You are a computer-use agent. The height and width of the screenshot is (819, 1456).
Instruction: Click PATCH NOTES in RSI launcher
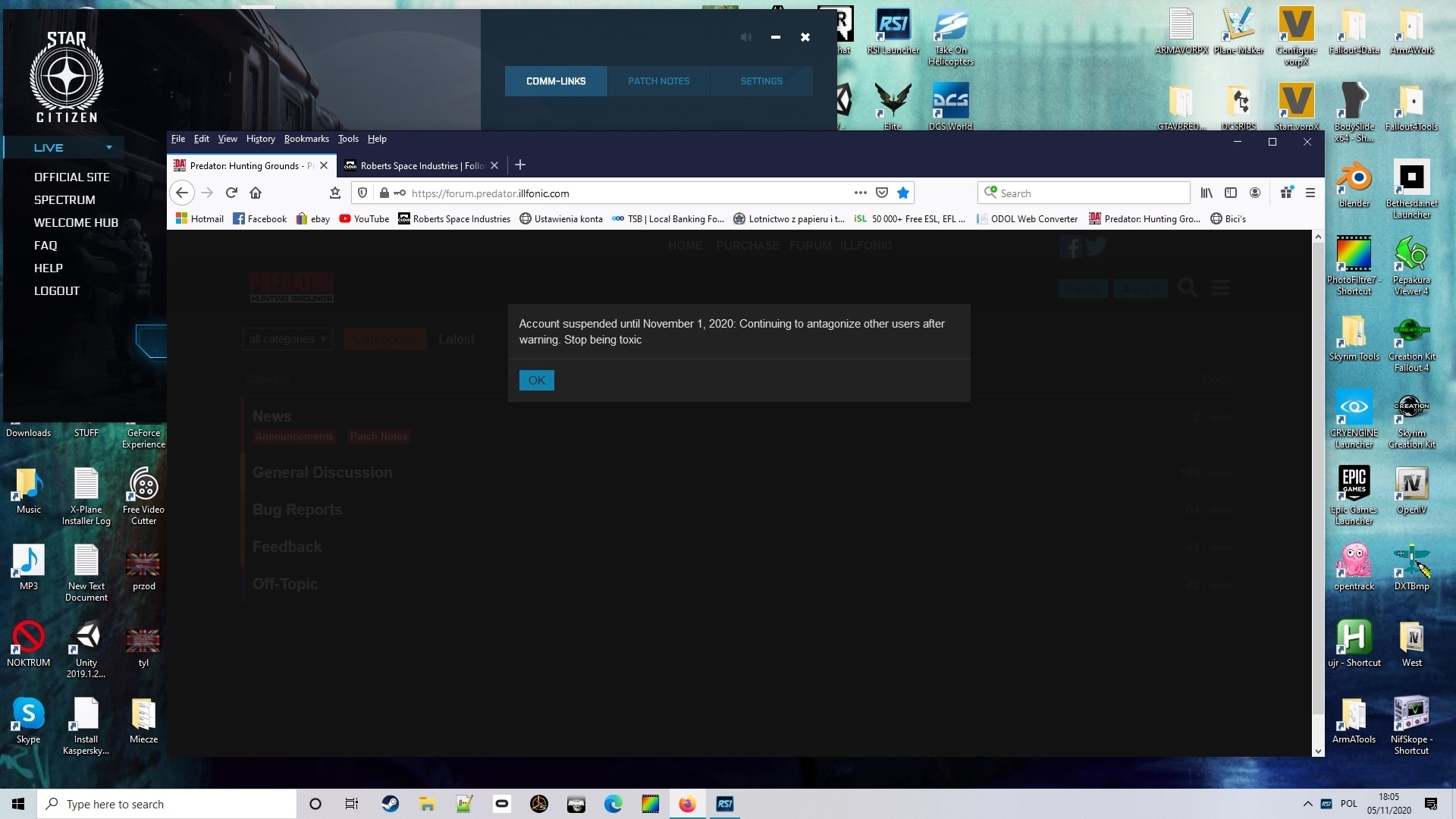pos(658,81)
